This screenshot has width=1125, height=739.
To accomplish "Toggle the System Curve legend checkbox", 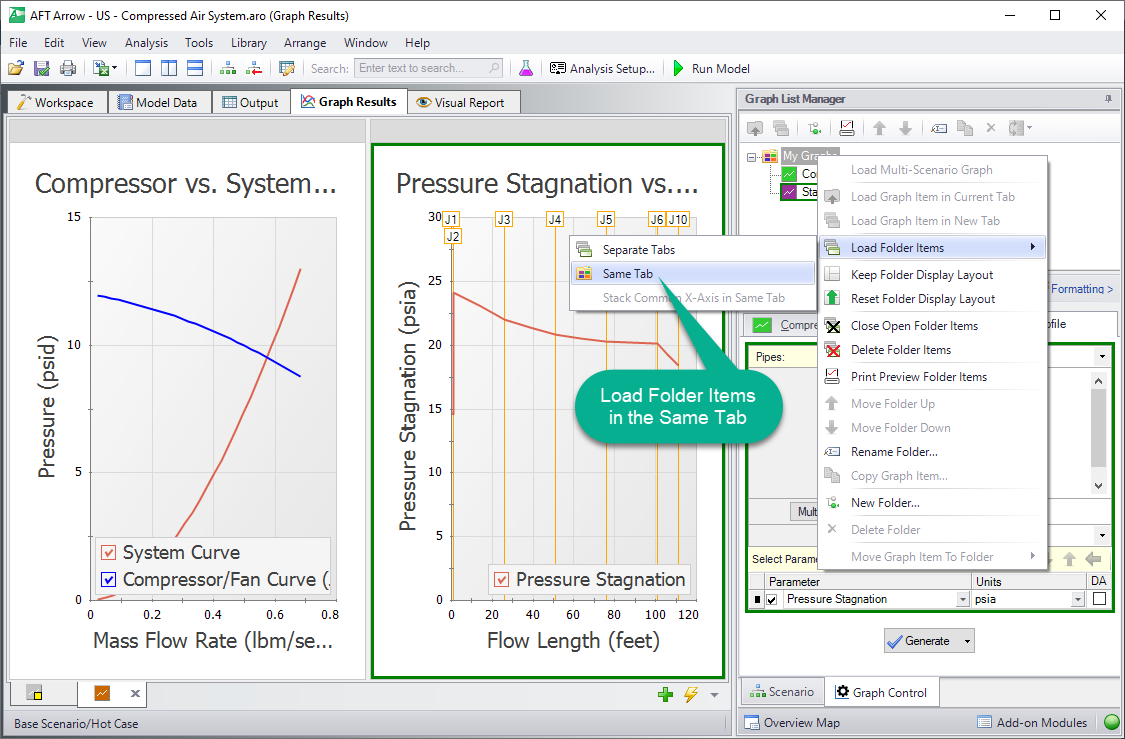I will [108, 552].
